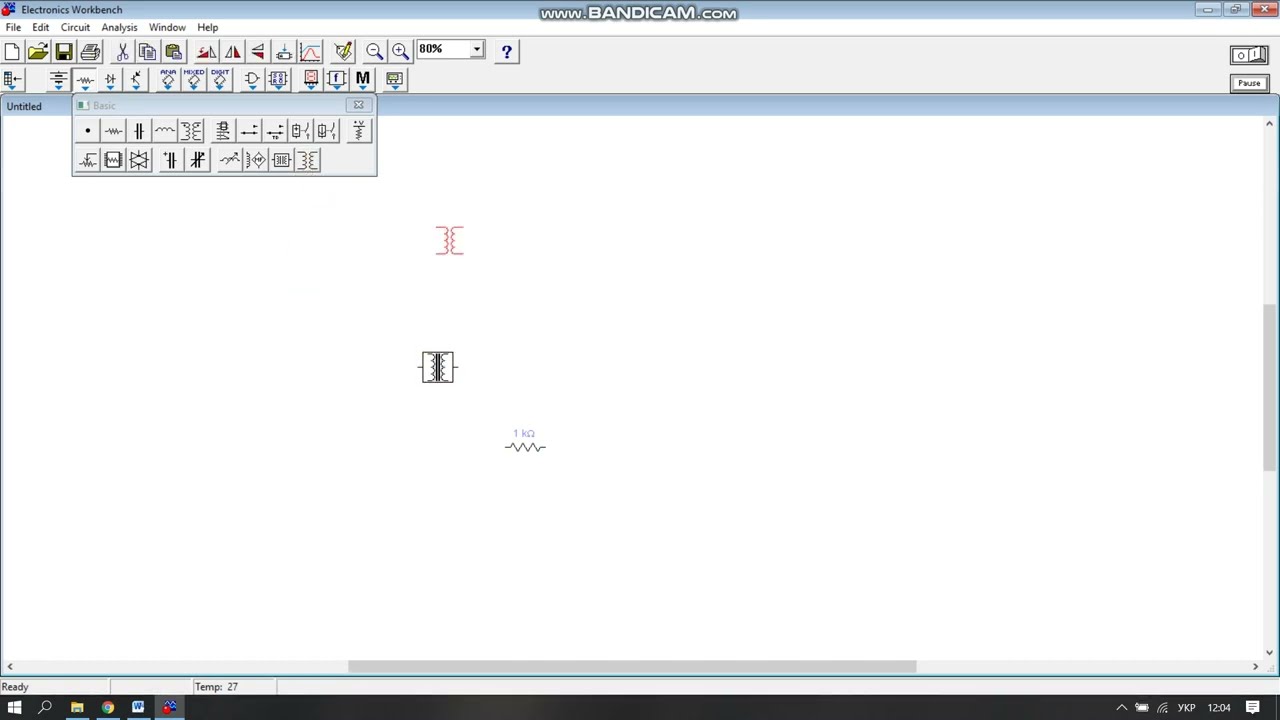The height and width of the screenshot is (720, 1280).
Task: Pick the Pull-up resistor component
Action: (359, 131)
